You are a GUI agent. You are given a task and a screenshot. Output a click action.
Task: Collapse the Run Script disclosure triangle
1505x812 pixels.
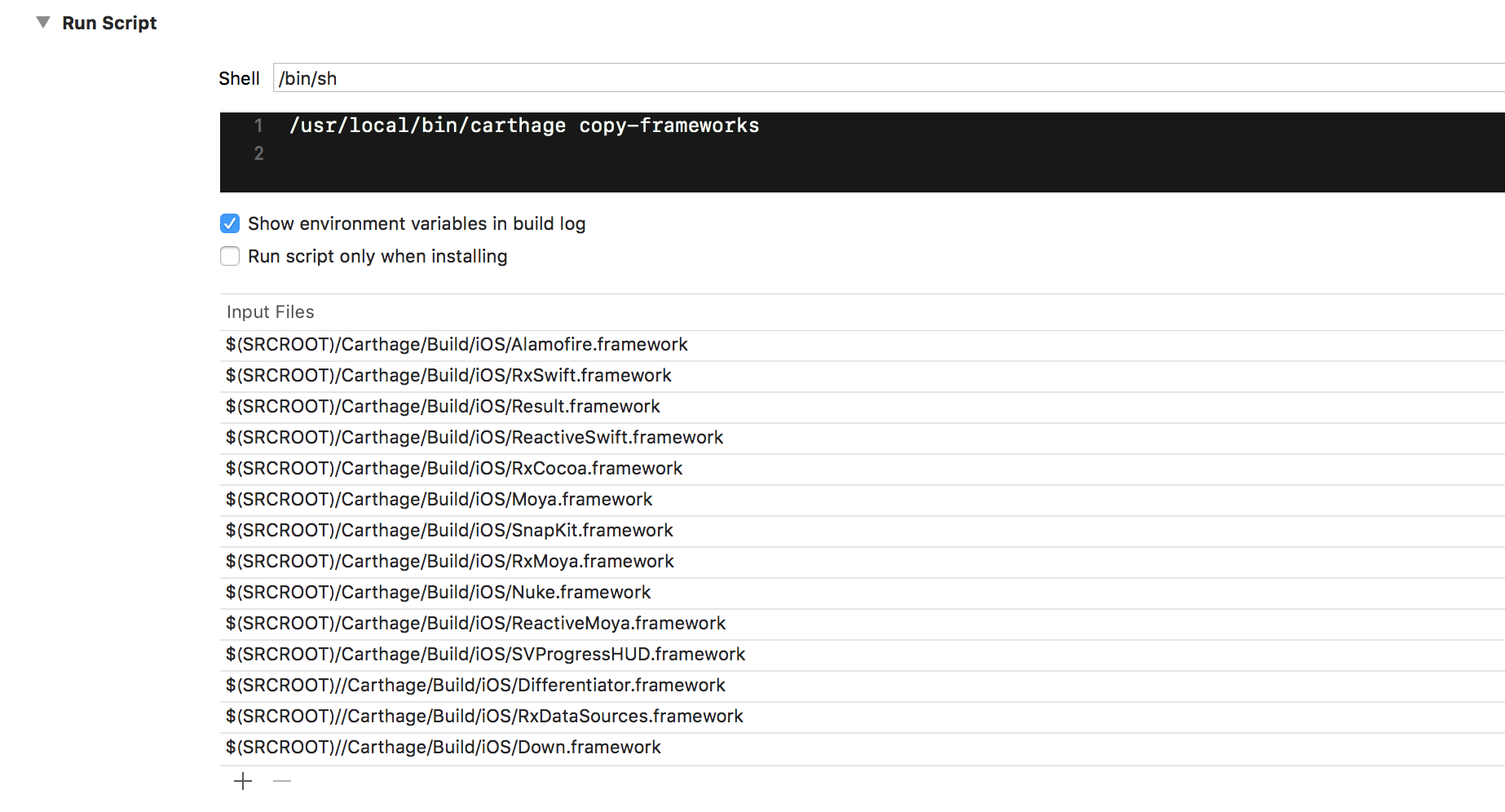43,23
